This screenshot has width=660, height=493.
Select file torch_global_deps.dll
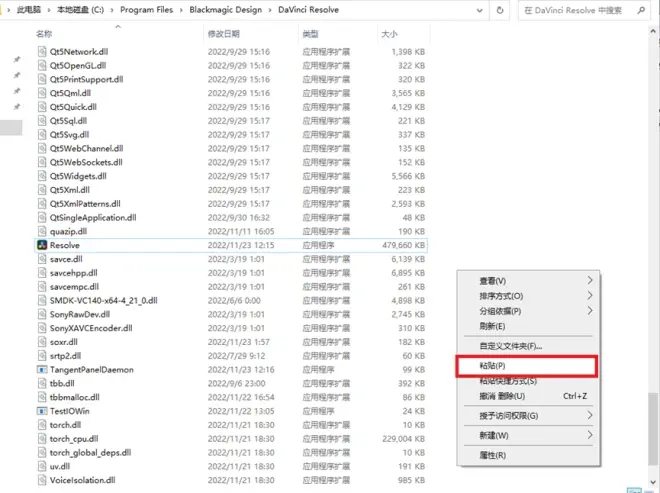coord(90,453)
